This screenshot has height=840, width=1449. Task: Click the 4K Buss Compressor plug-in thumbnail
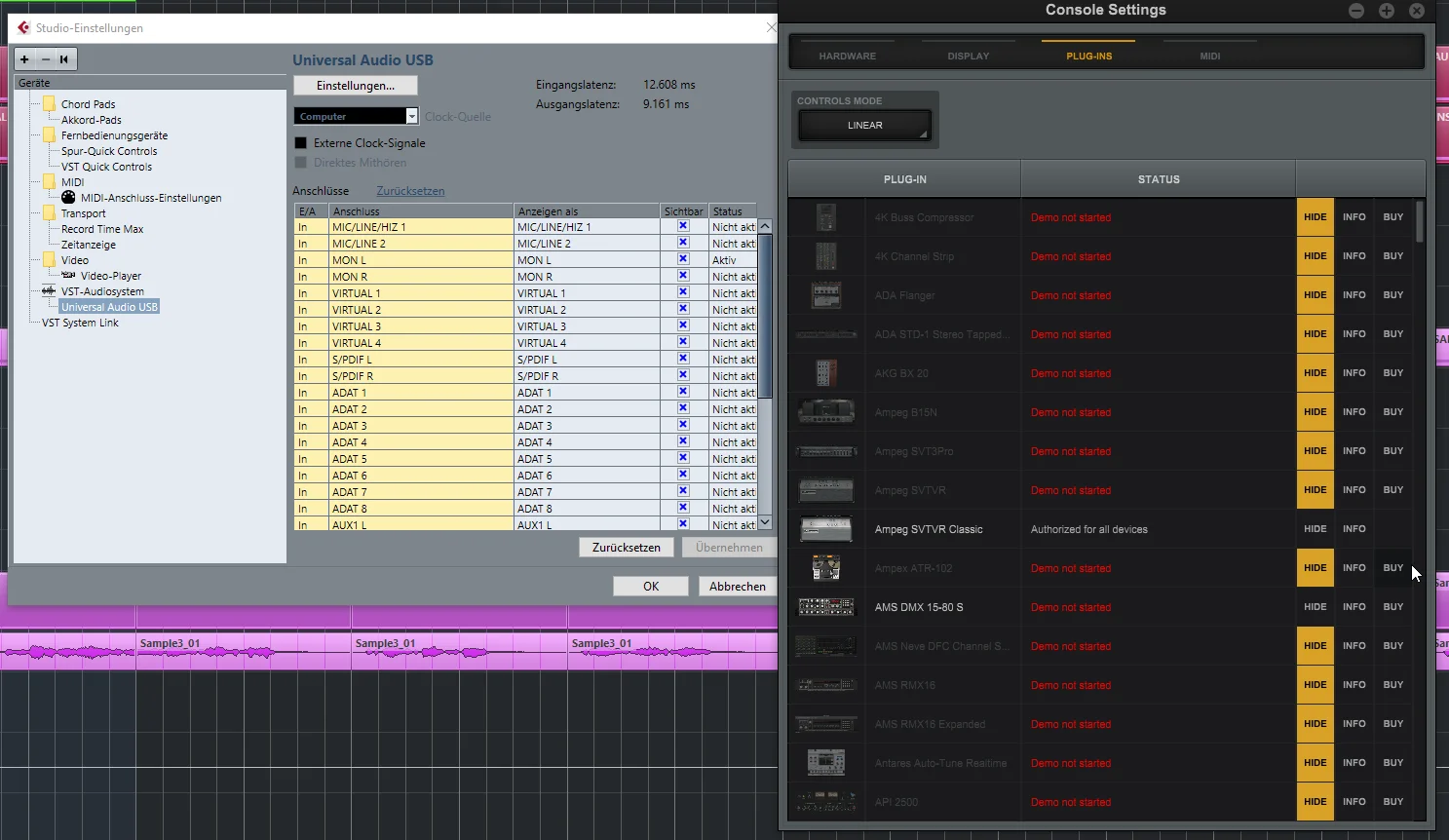[826, 217]
